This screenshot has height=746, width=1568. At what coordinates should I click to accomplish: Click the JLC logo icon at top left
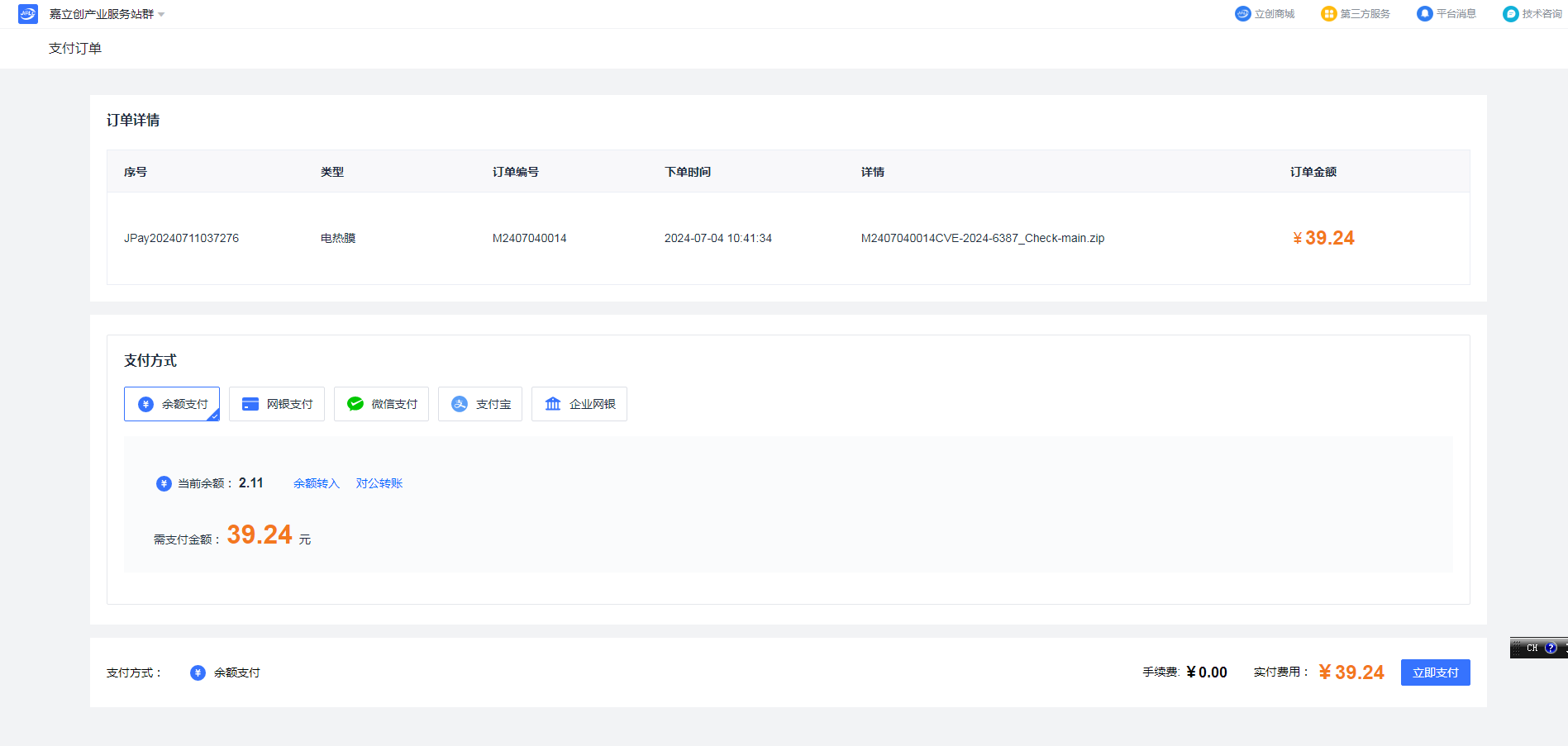[x=27, y=14]
